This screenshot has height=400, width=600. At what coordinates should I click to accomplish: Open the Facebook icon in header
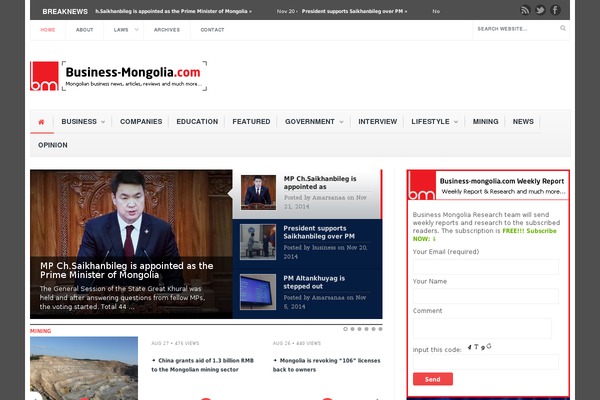(556, 10)
